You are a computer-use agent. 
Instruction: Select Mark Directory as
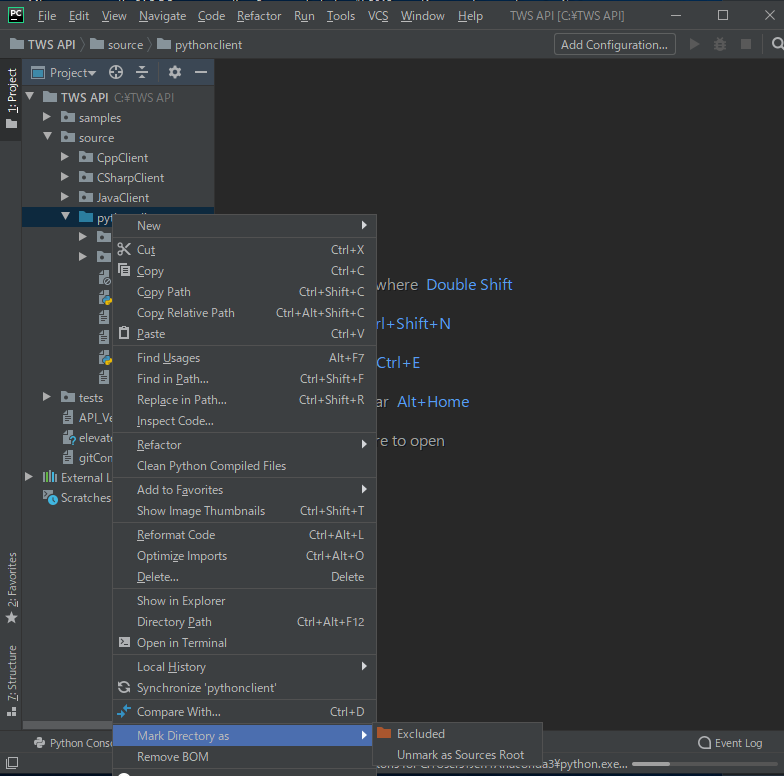coord(243,736)
